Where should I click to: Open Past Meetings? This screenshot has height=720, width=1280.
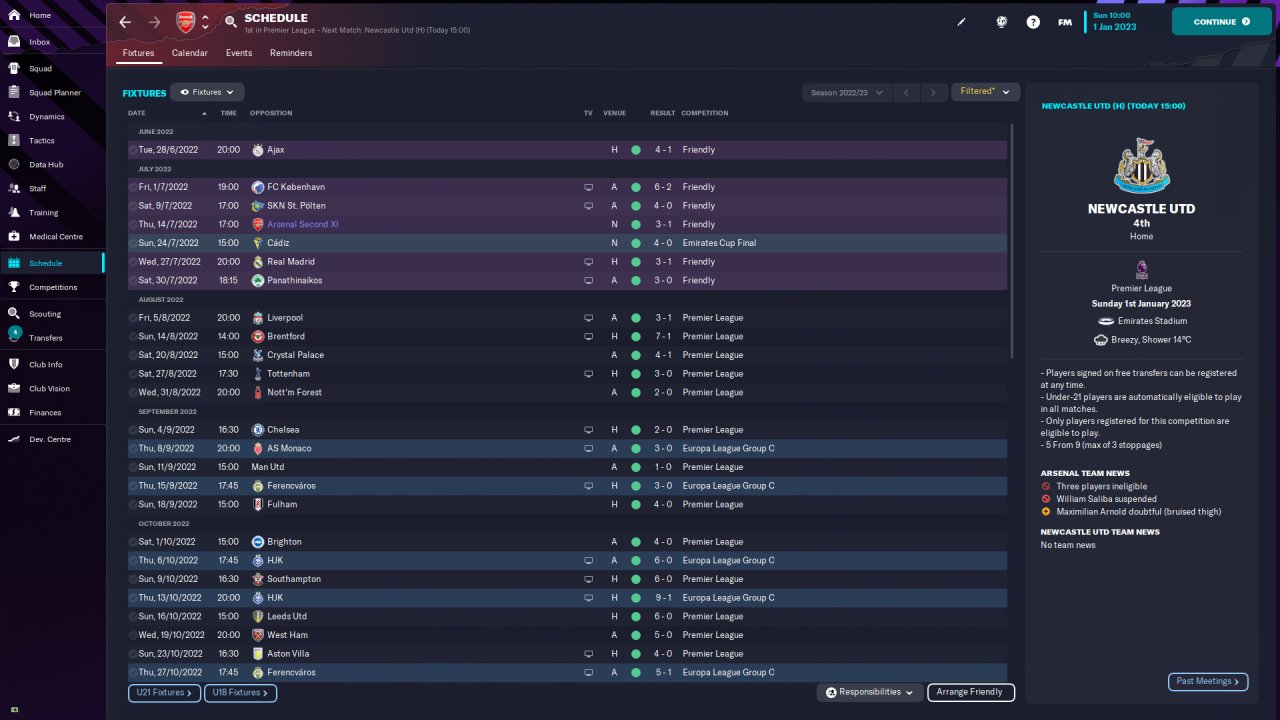pyautogui.click(x=1207, y=681)
